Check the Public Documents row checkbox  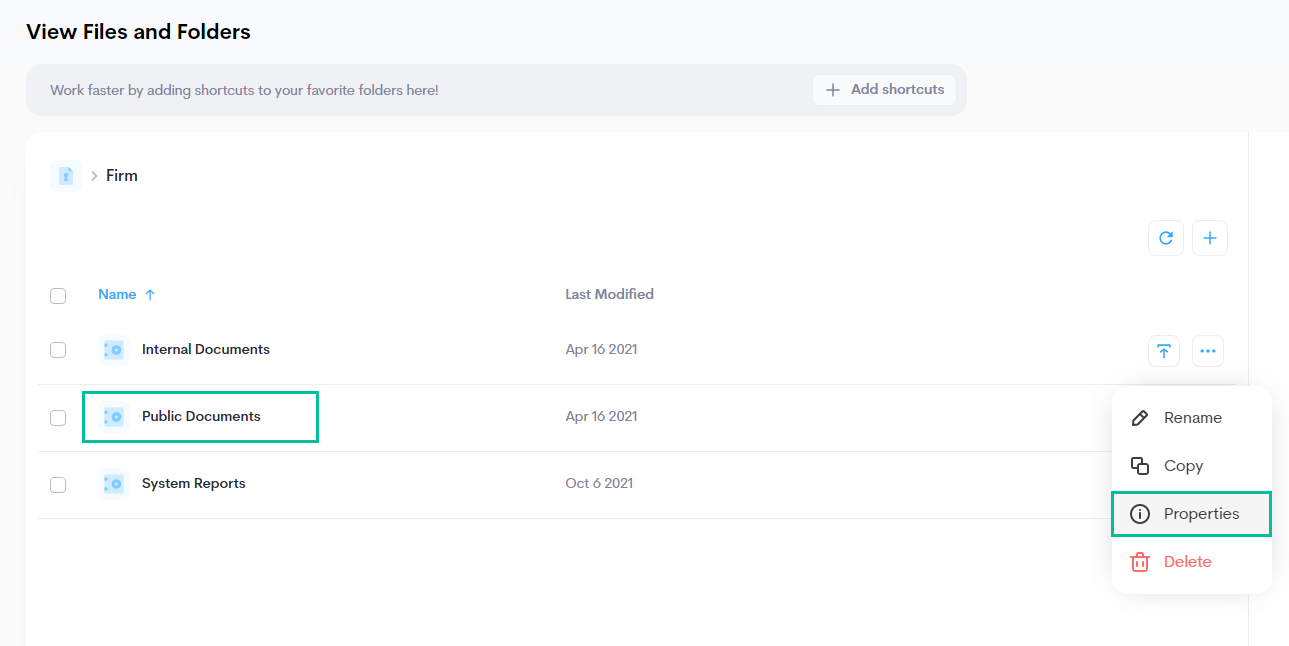(58, 418)
